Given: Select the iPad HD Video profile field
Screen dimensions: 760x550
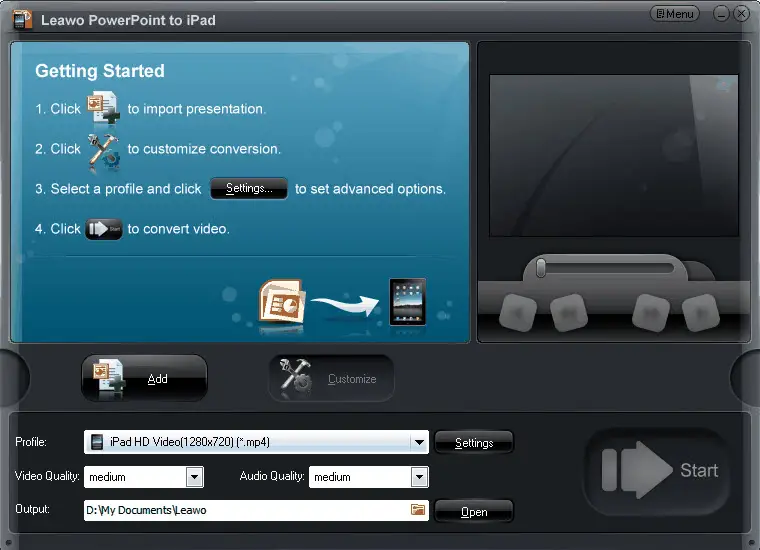Looking at the screenshot, I should tap(256, 442).
